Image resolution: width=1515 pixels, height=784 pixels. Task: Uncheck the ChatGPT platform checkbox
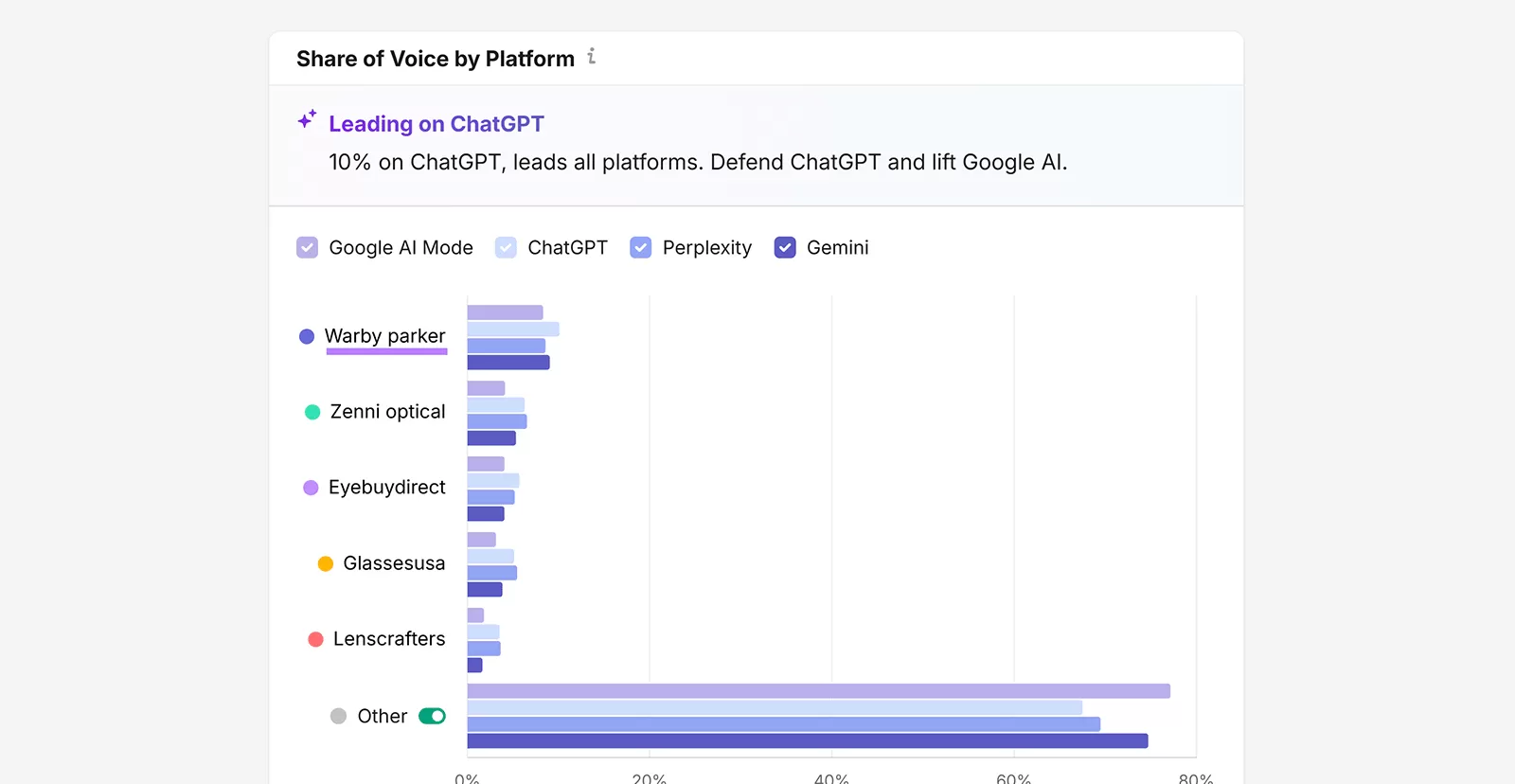[506, 247]
